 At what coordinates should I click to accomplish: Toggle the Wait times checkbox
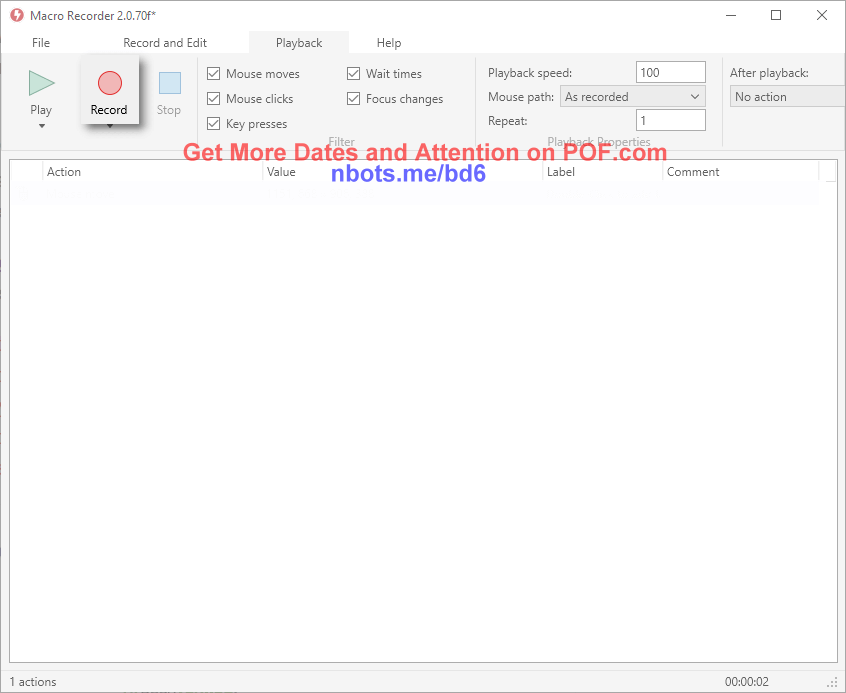pyautogui.click(x=353, y=73)
